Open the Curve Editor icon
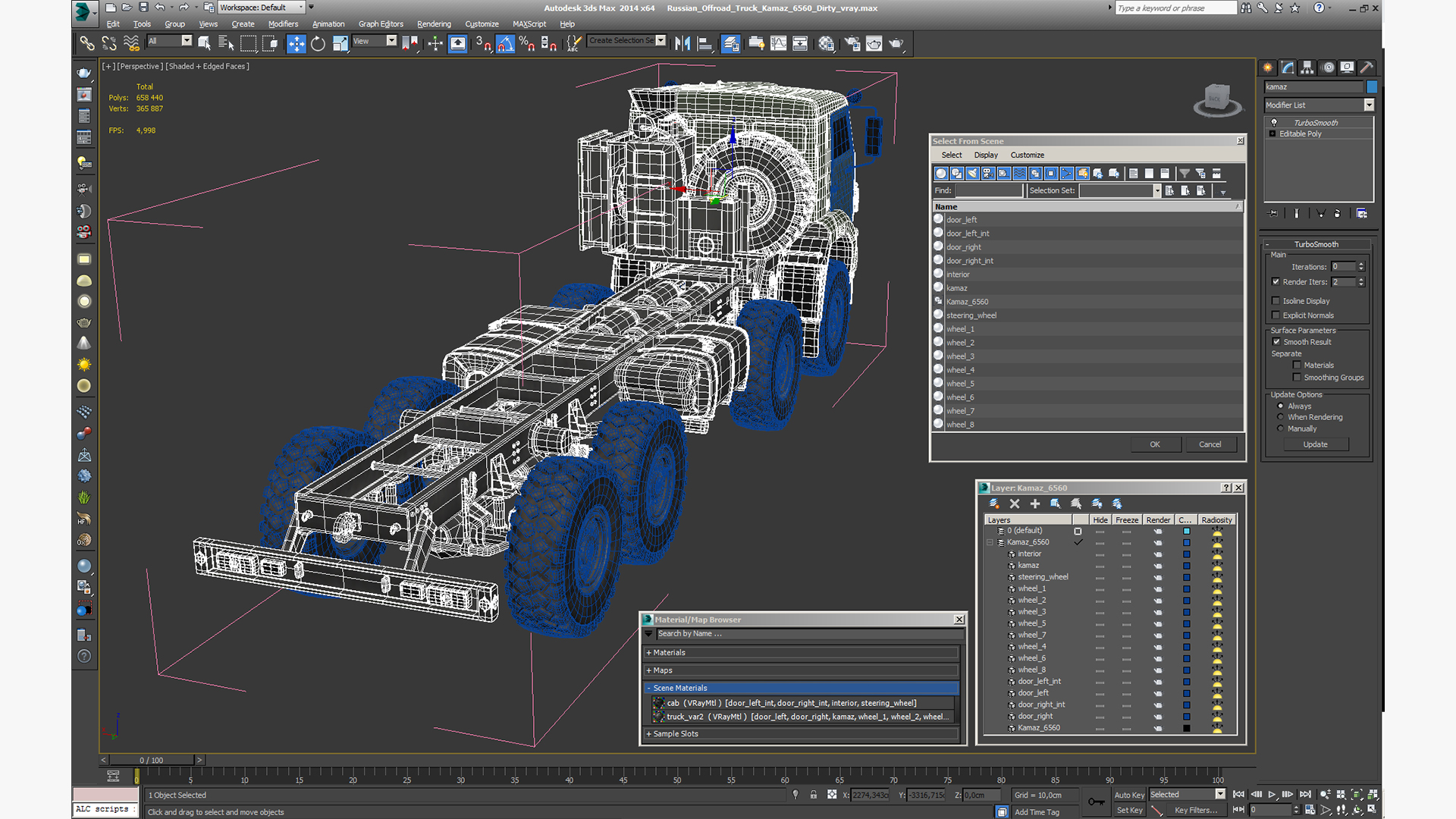Screen dimensions: 1456x819 [778, 43]
